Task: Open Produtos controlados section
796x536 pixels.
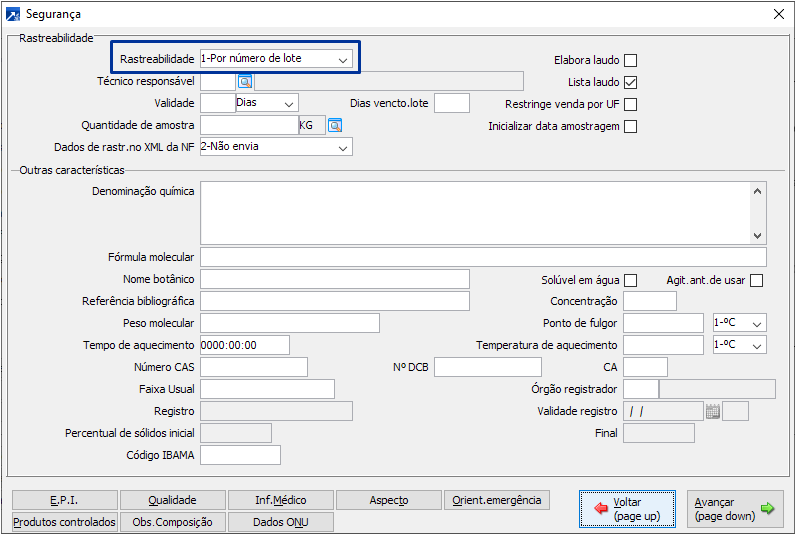Action: click(64, 522)
